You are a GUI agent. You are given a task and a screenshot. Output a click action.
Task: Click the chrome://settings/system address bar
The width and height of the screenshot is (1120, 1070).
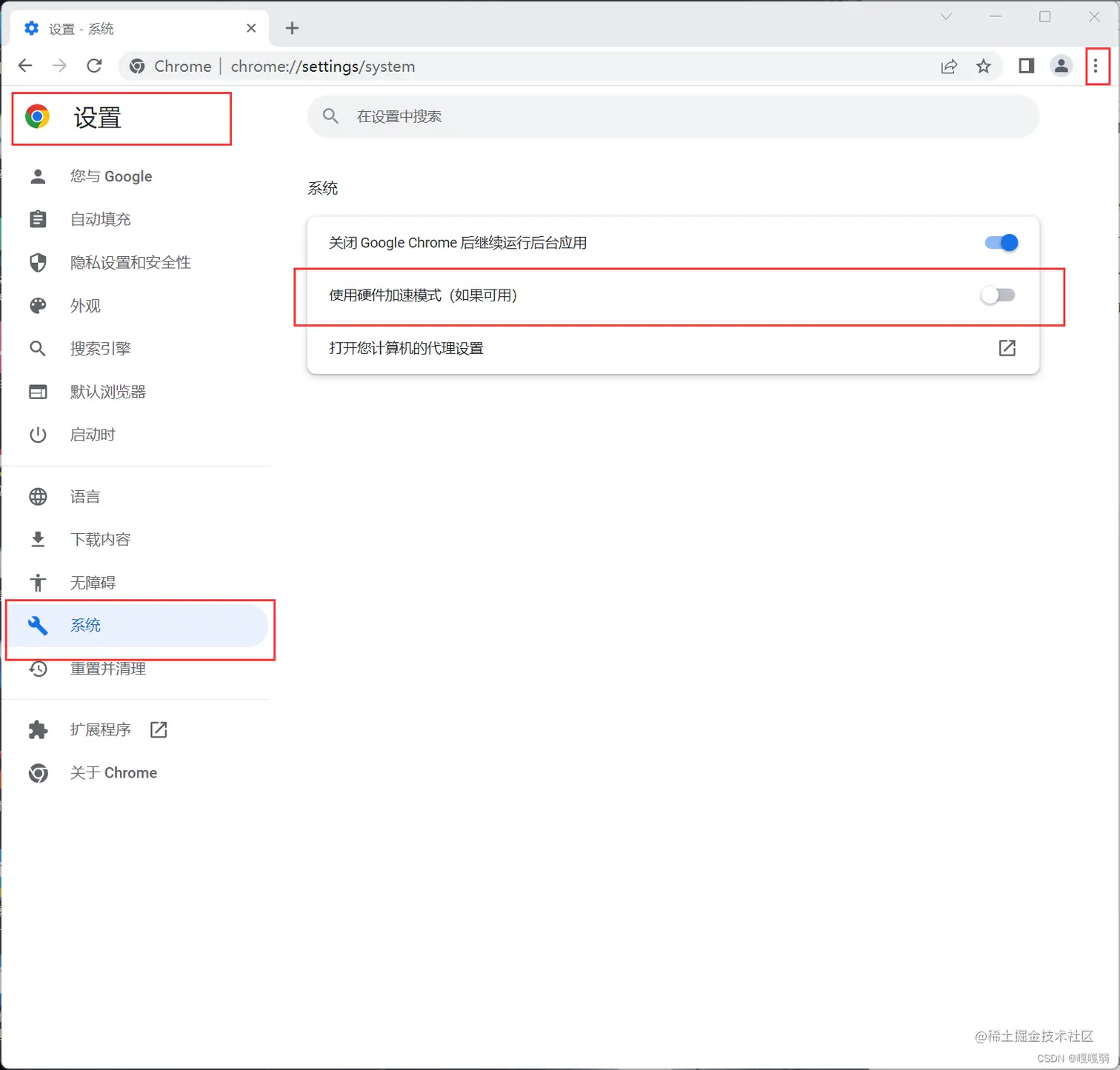(x=560, y=67)
